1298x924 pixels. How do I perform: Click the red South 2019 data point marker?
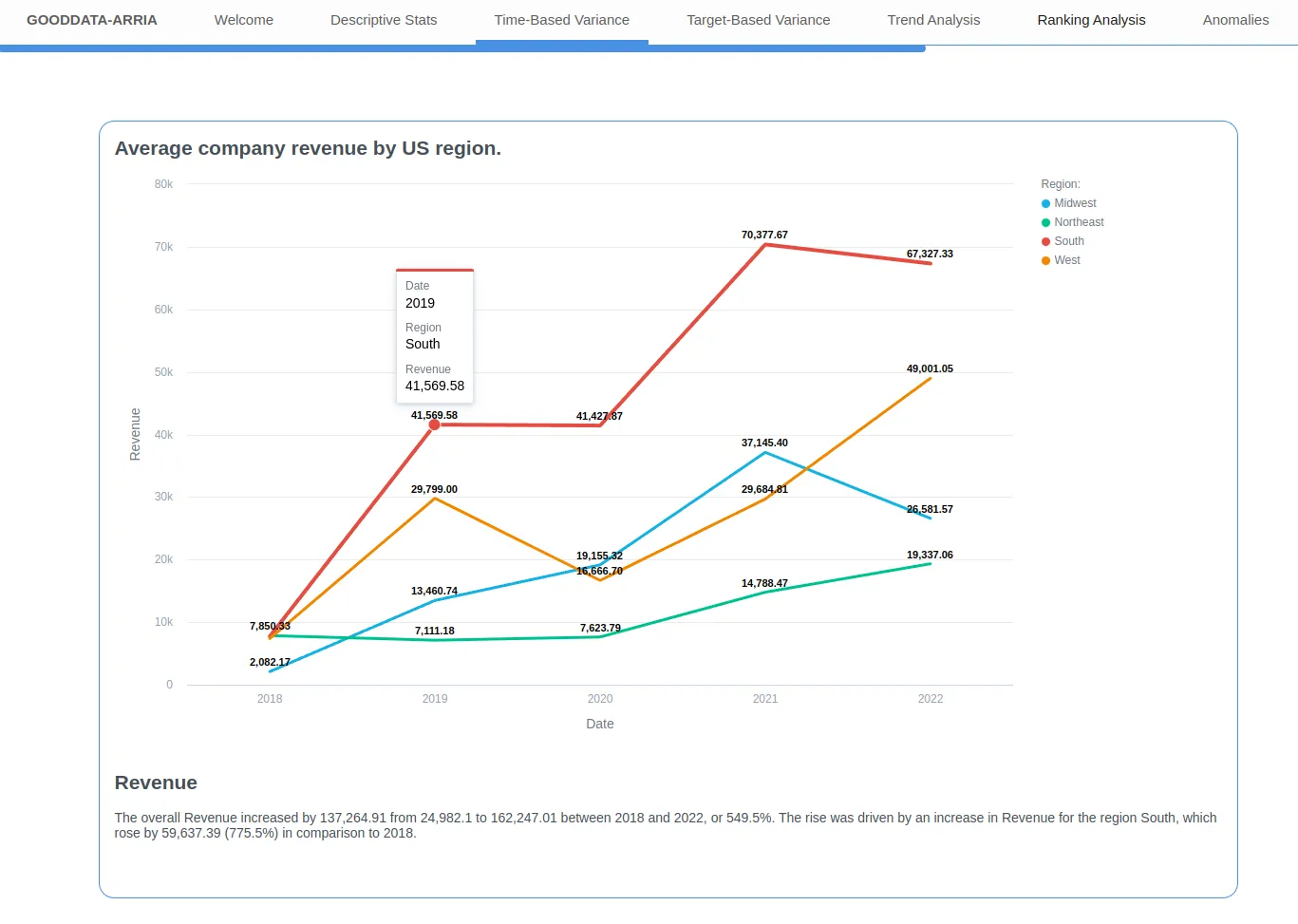click(x=435, y=424)
